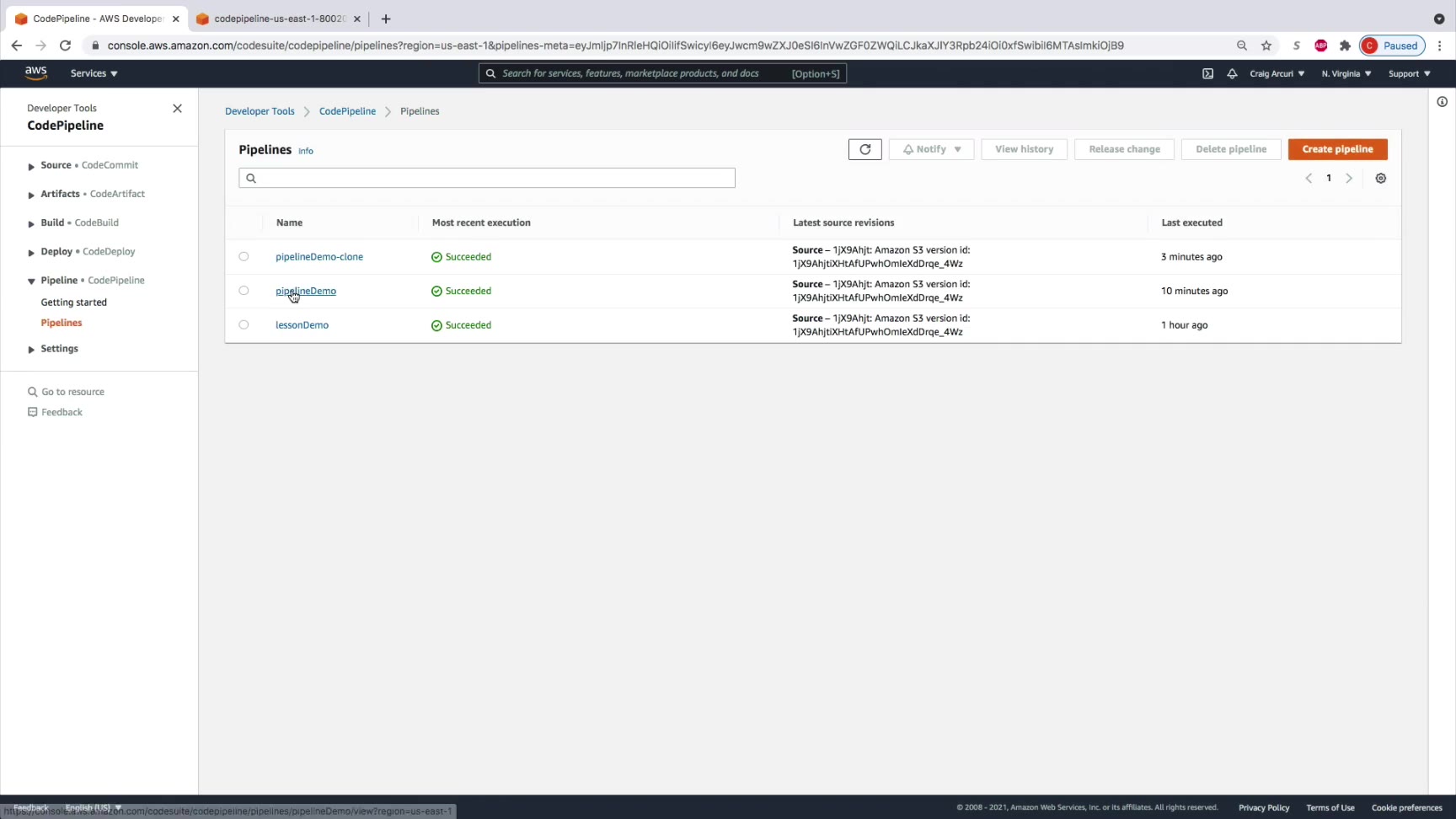Open Chrome menu with three dots

pos(1440,45)
